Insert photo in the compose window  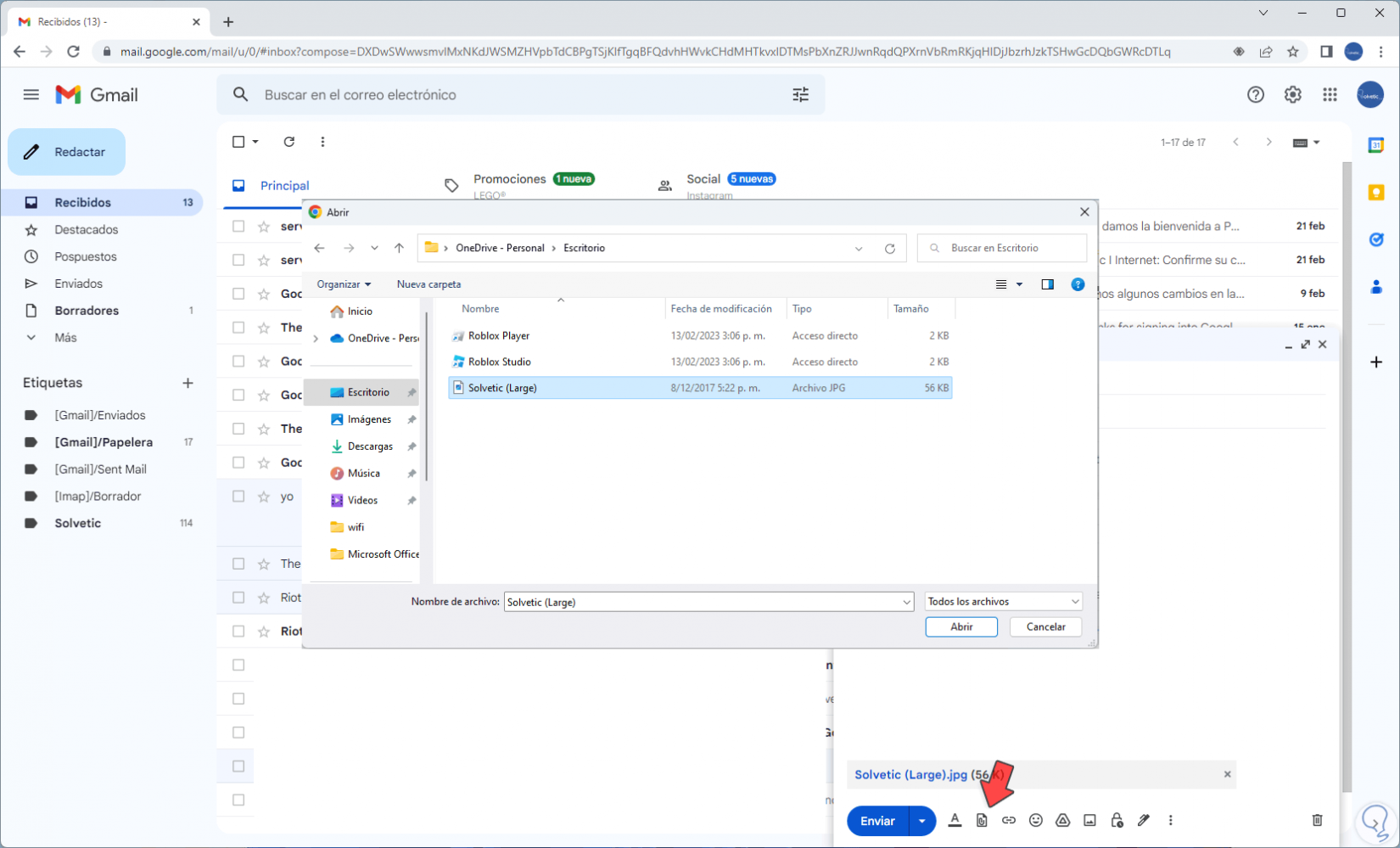(x=1090, y=820)
